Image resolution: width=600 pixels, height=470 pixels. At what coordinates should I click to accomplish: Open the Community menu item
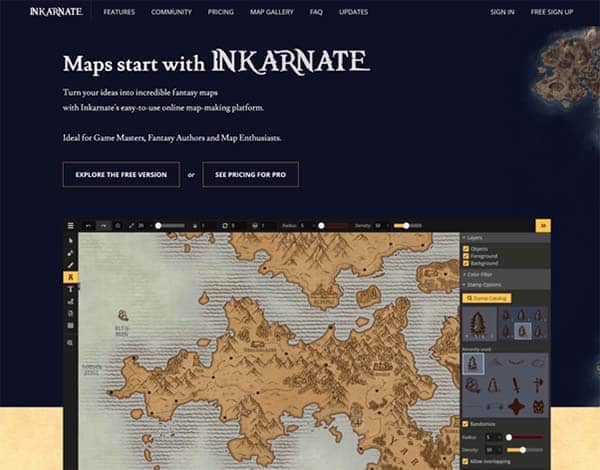pos(171,12)
